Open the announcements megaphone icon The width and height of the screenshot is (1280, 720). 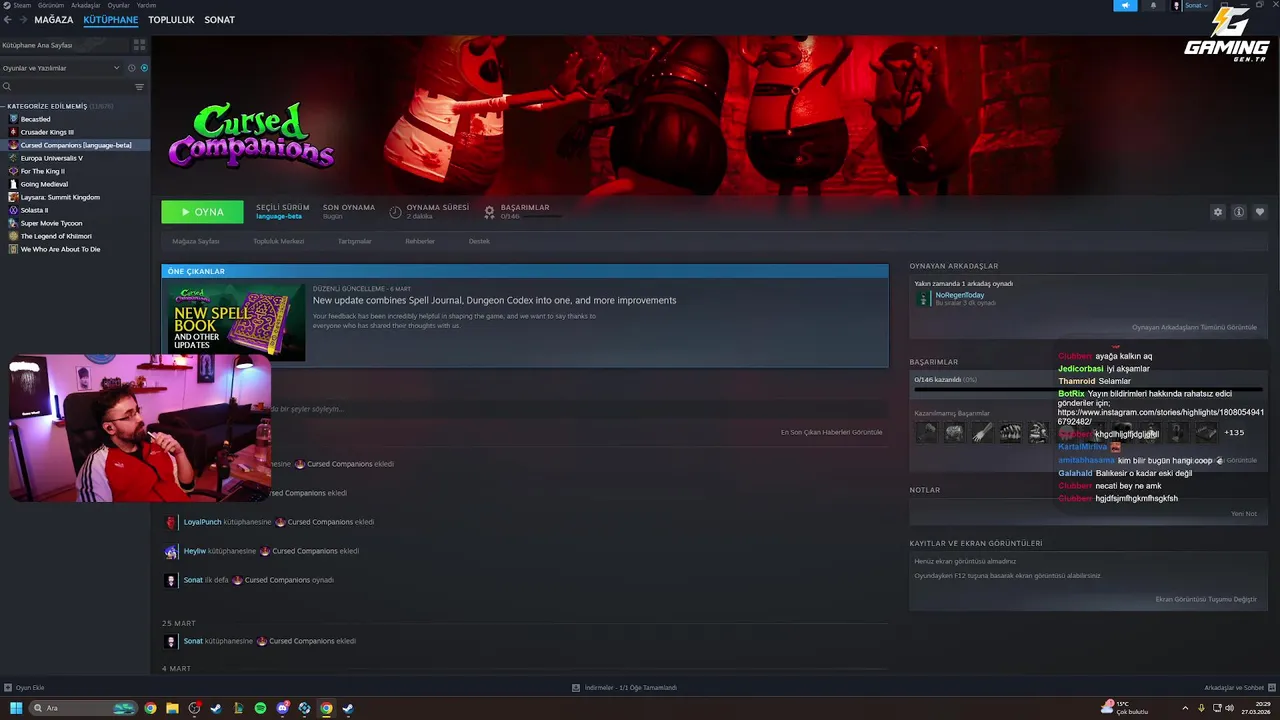point(1125,5)
